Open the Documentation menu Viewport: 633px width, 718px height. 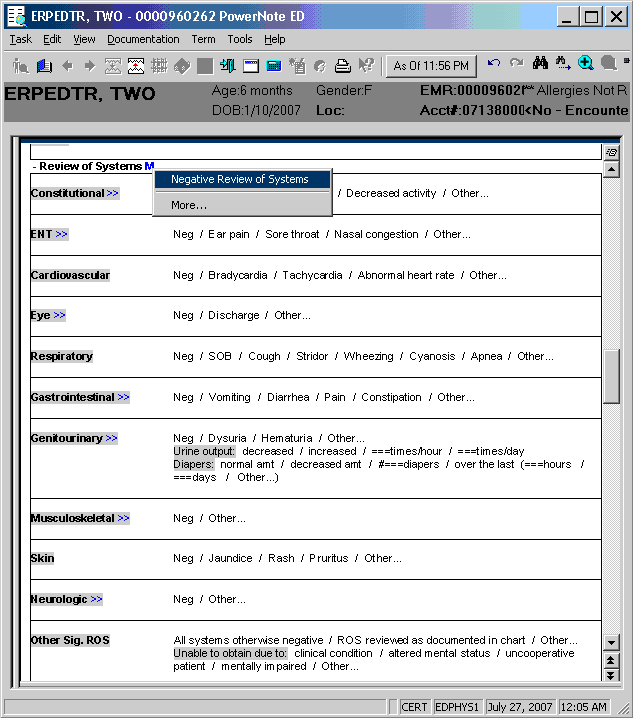point(143,39)
